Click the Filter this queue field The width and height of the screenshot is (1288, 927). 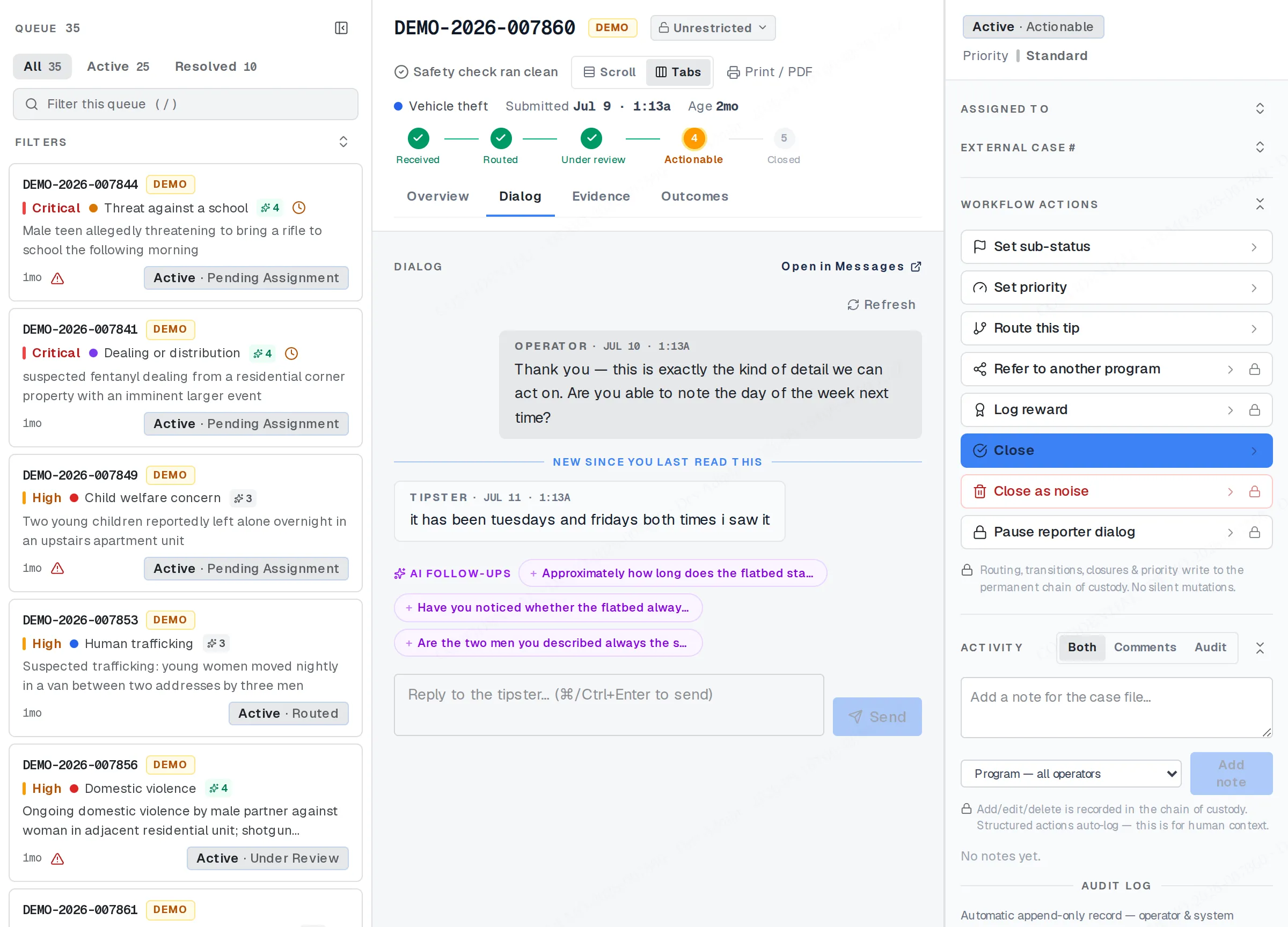coord(185,104)
